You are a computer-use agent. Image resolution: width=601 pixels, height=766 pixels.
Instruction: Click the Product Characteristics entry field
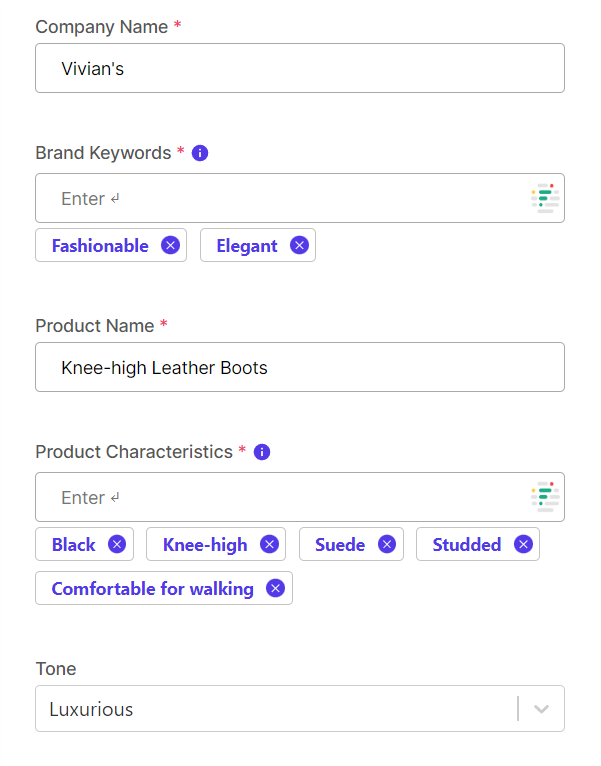tap(280, 497)
